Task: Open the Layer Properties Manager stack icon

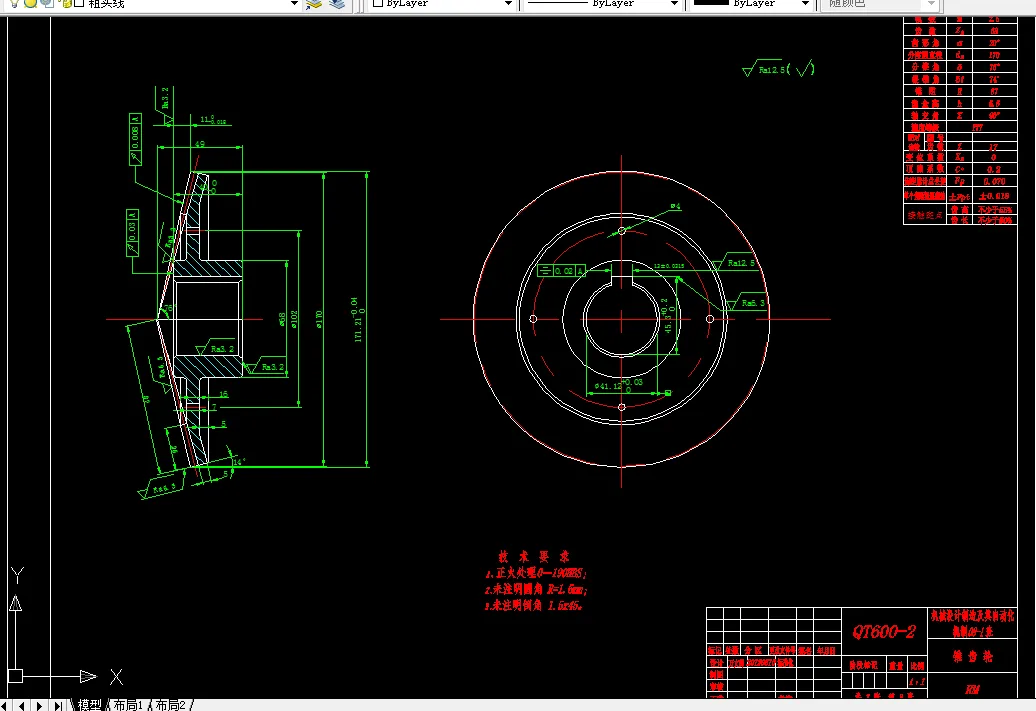Action: tap(314, 4)
